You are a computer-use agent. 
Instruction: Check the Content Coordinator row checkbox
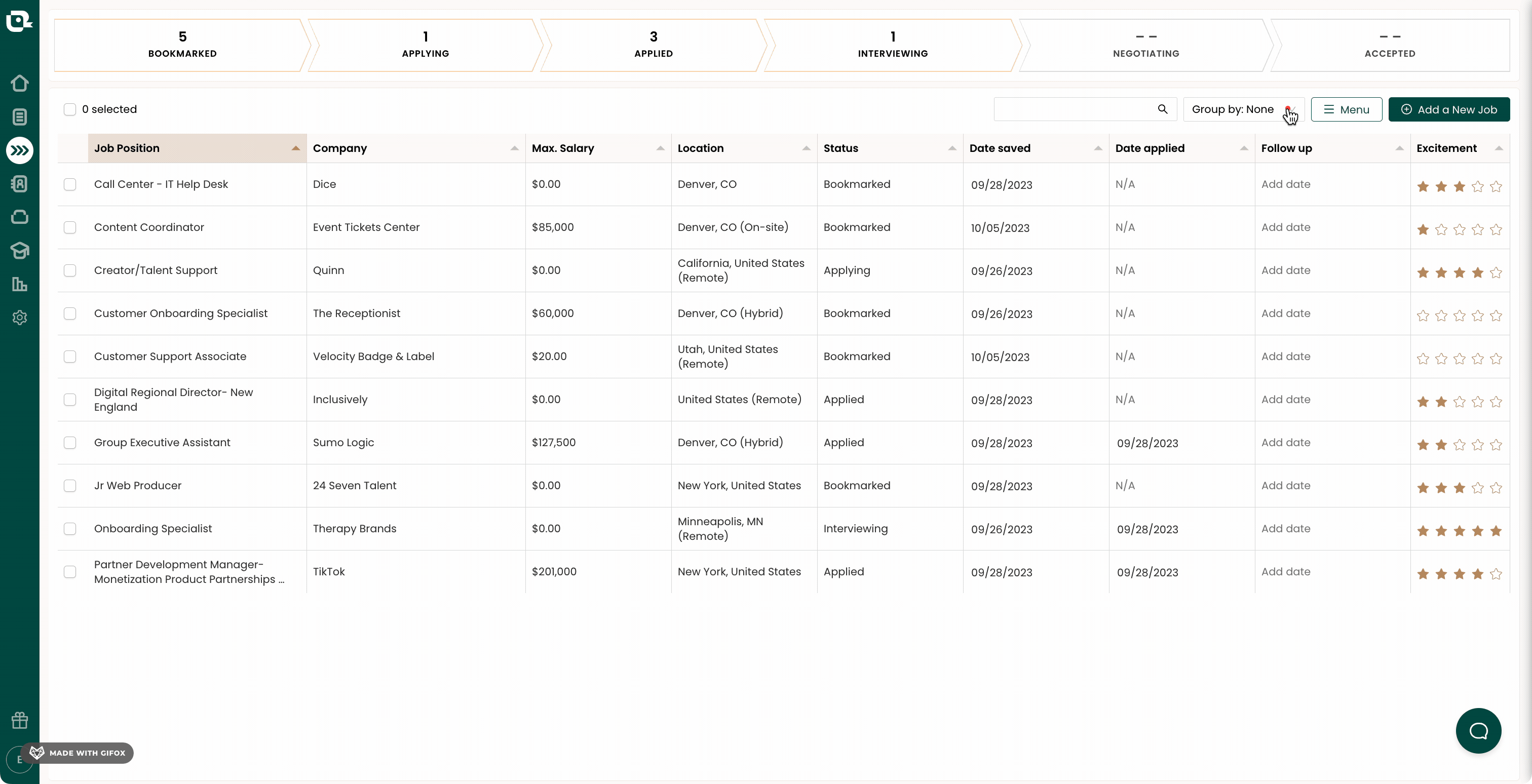pyautogui.click(x=70, y=227)
